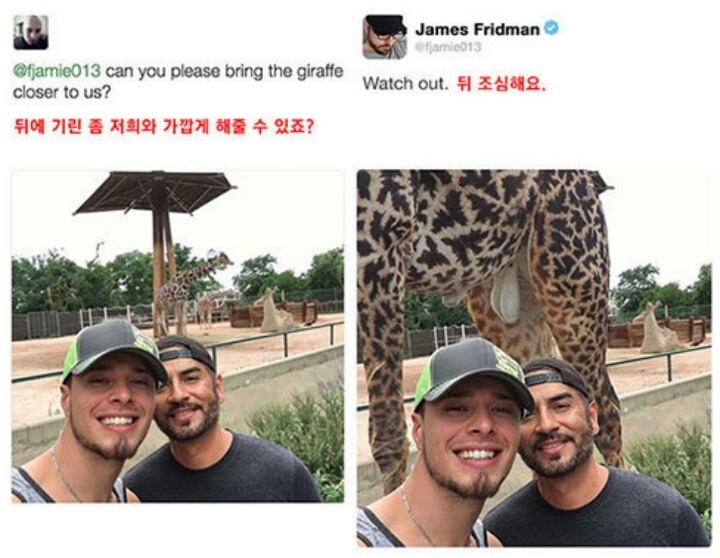Click the red Korean text '뒤 조심해요.'
The image size is (720, 558).
[x=502, y=84]
